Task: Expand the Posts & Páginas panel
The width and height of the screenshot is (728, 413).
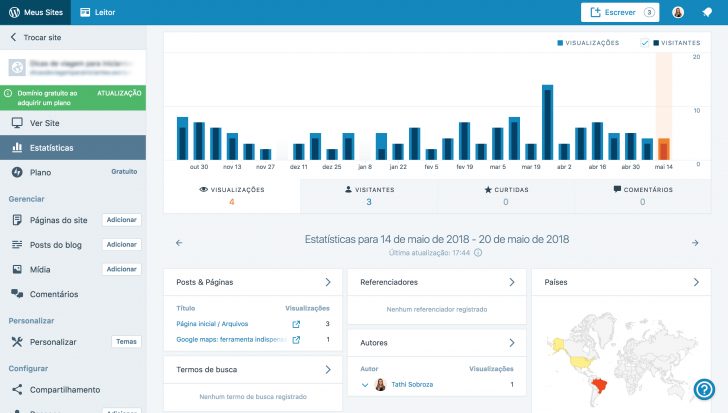Action: tap(327, 282)
